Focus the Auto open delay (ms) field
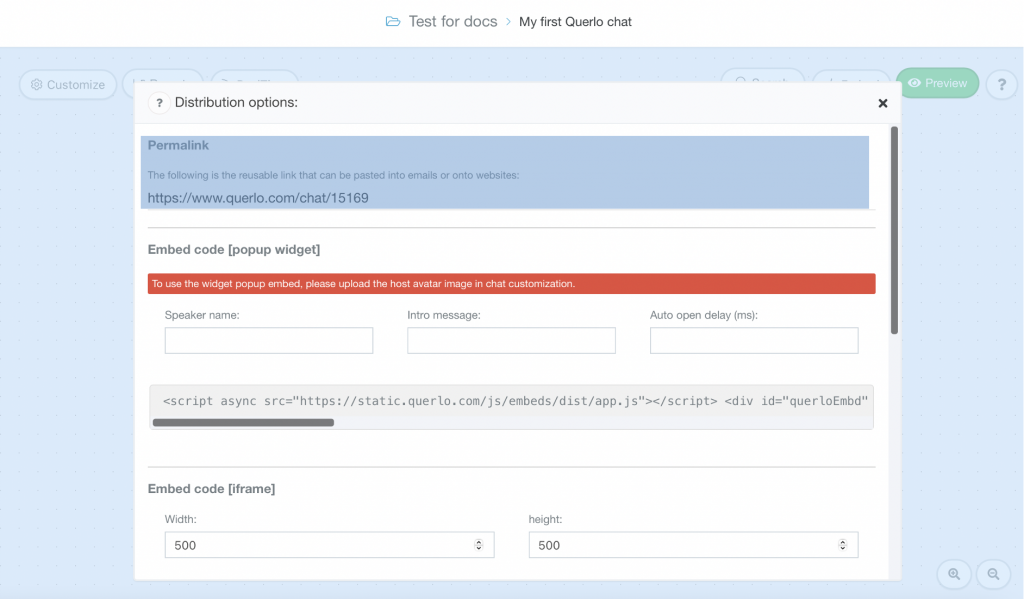The width and height of the screenshot is (1024, 599). pyautogui.click(x=754, y=340)
